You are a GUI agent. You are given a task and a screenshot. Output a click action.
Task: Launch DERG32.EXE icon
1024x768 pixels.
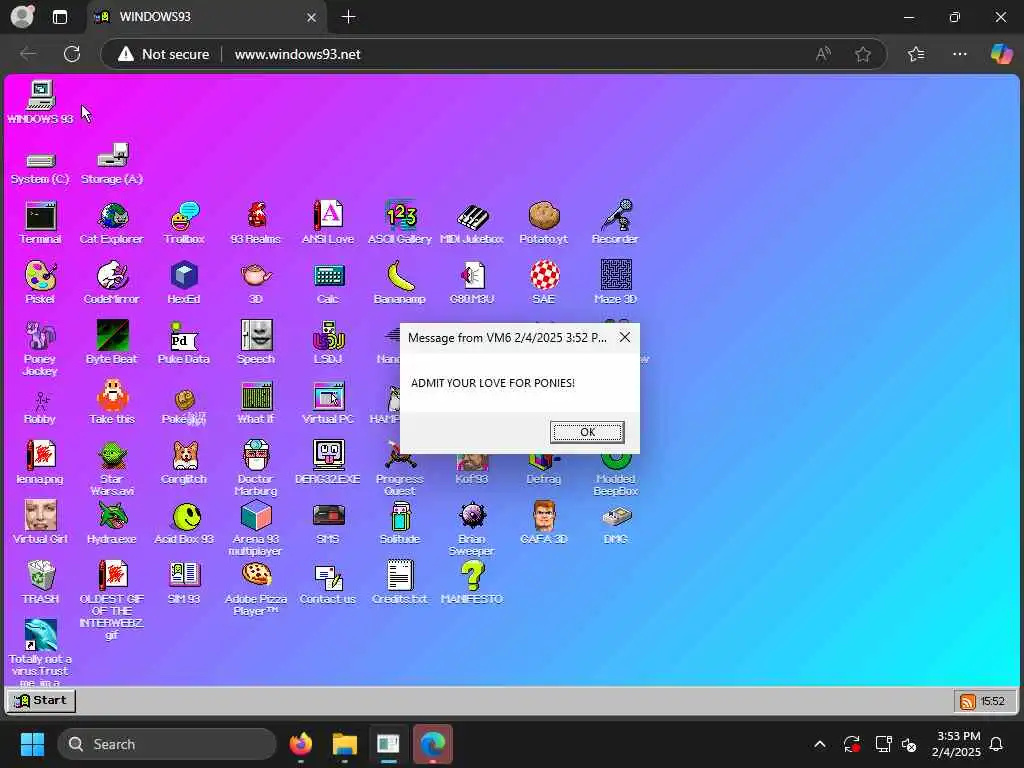pos(328,463)
